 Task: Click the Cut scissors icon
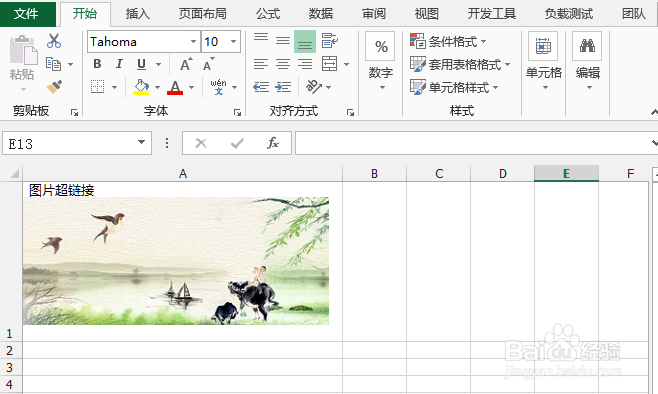(54, 41)
